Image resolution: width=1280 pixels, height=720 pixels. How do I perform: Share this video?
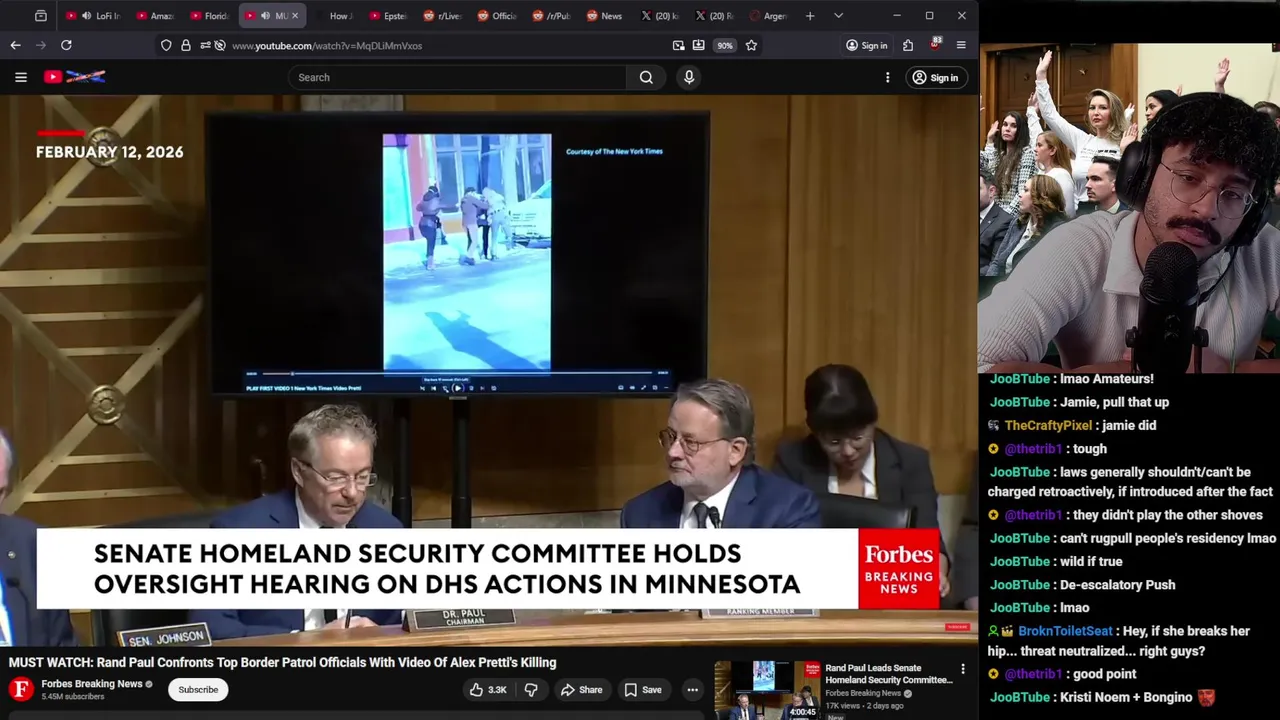tap(581, 689)
